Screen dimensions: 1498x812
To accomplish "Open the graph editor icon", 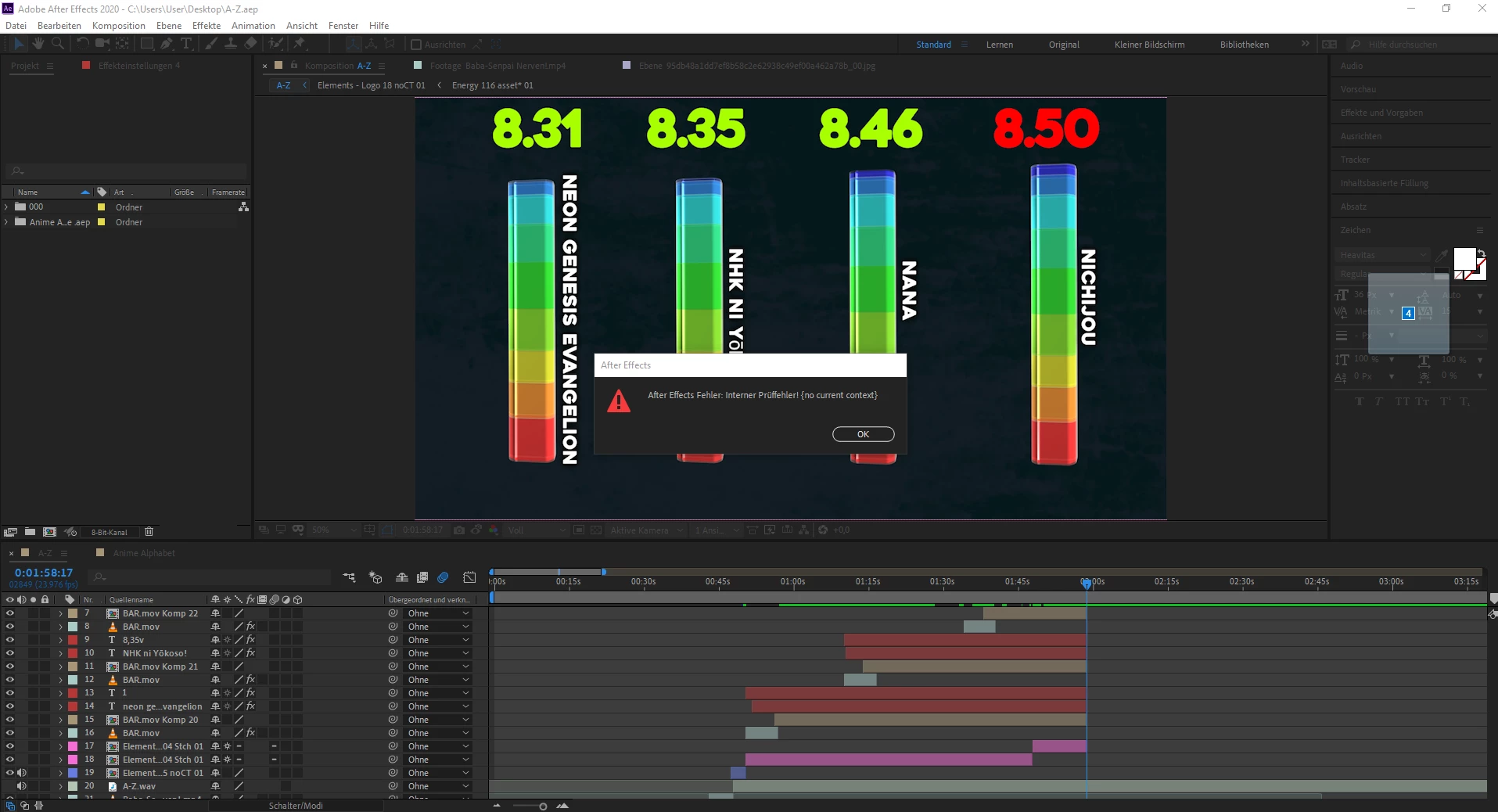I will [469, 577].
